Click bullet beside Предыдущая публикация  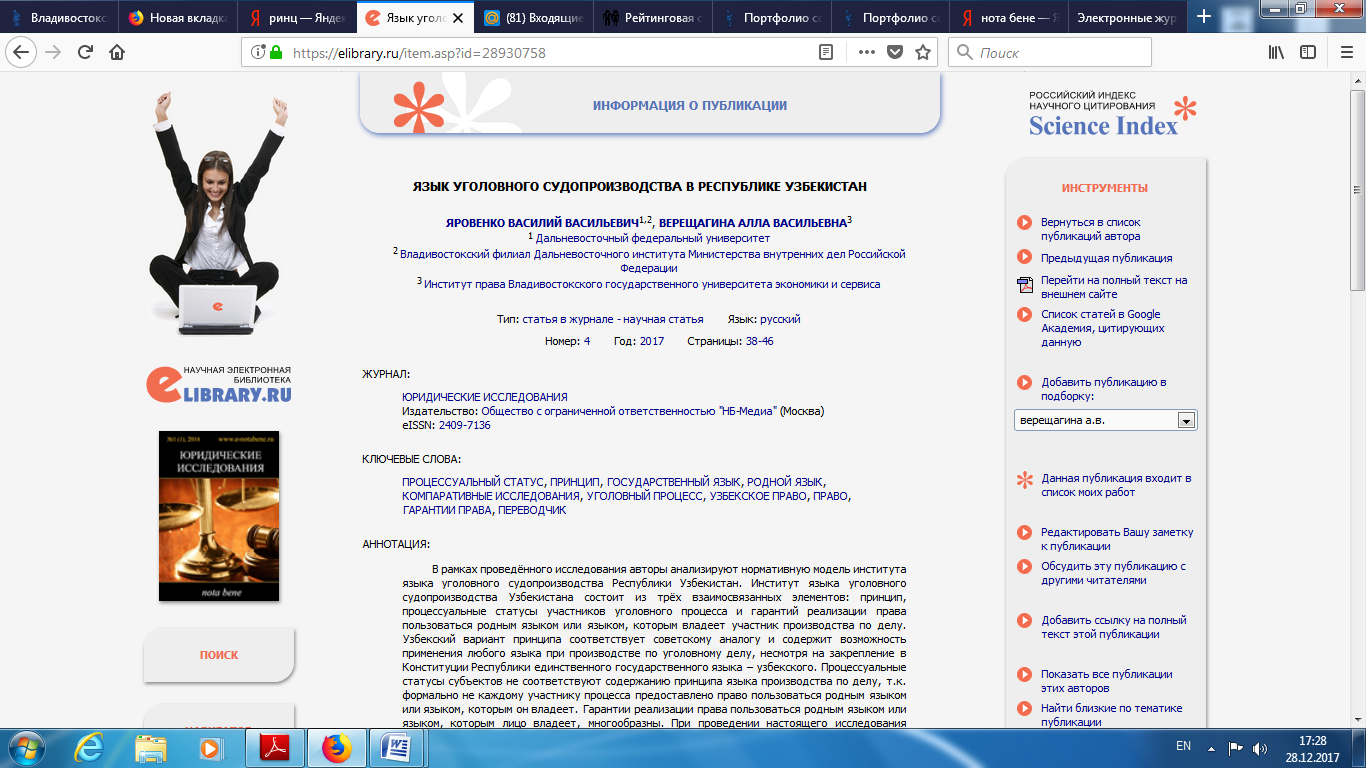1024,257
